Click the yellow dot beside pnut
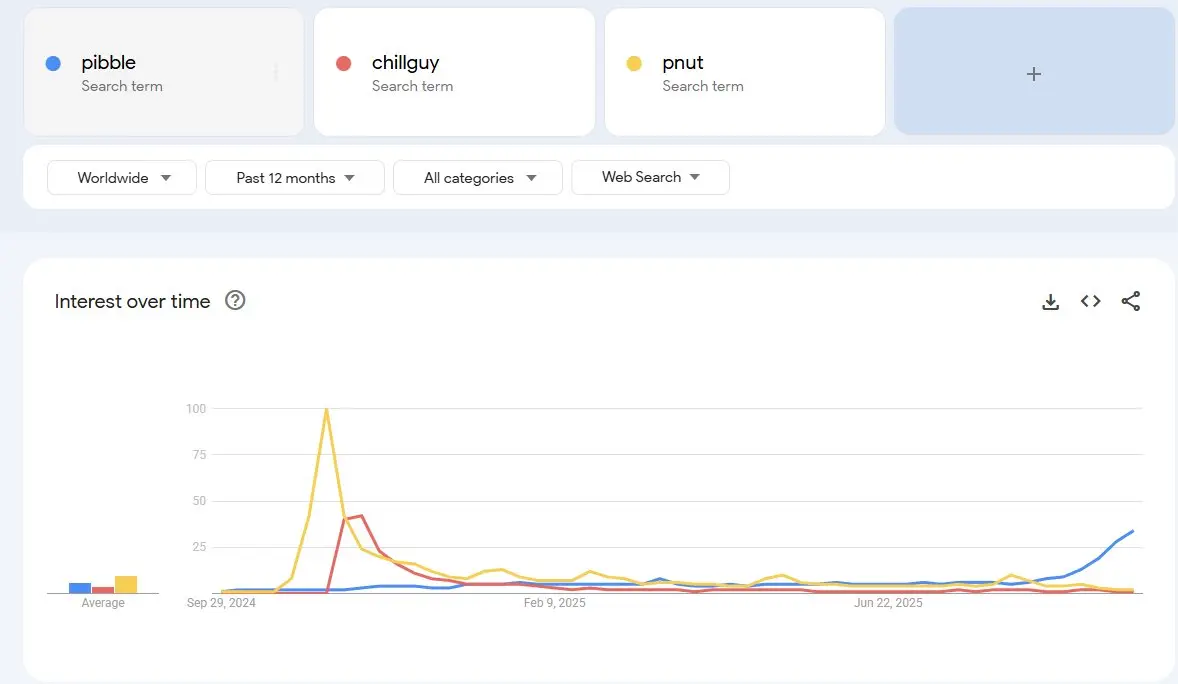This screenshot has height=684, width=1178. point(634,63)
